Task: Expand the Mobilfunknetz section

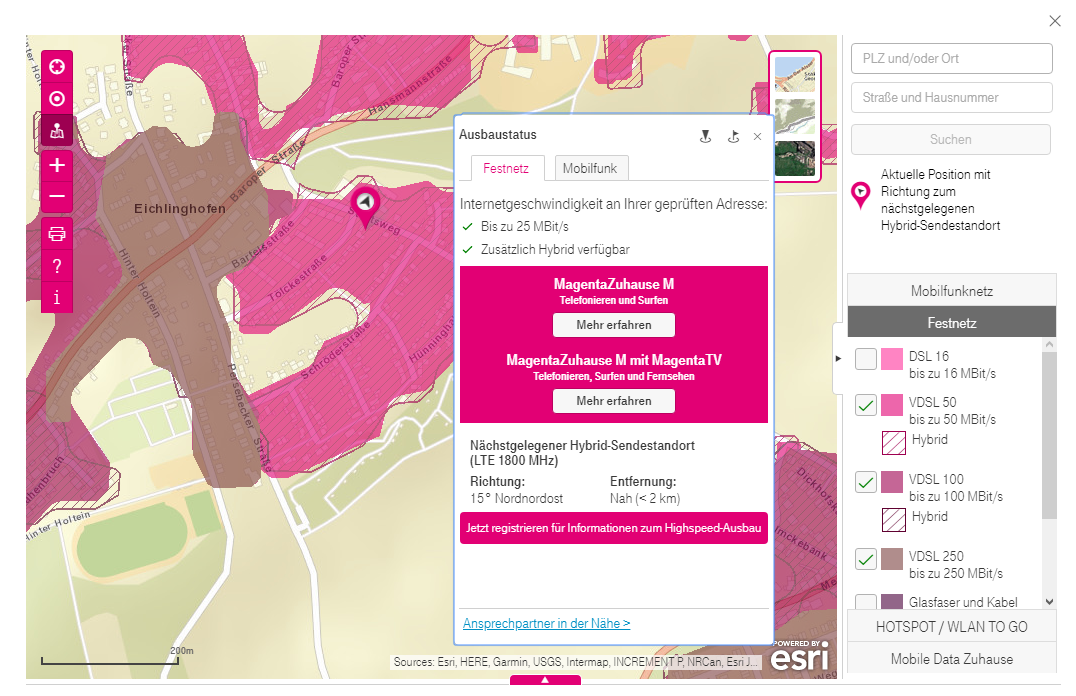Action: [x=952, y=290]
